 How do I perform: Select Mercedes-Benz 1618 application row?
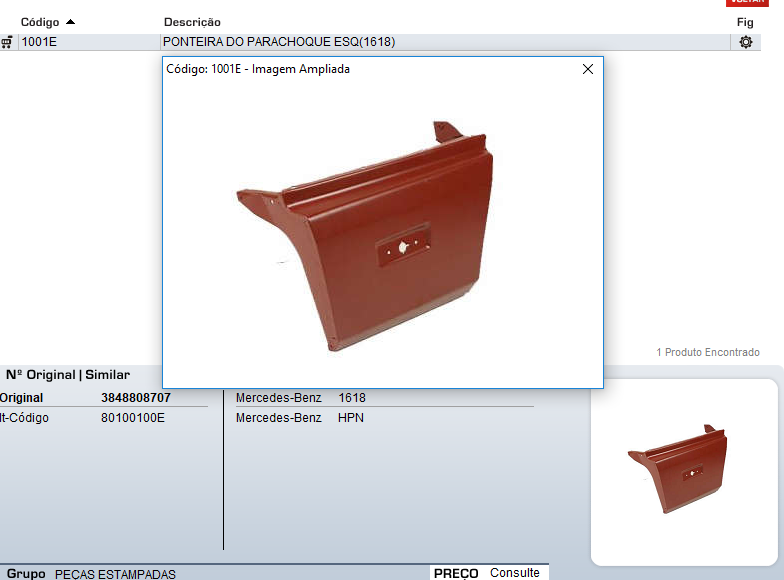(301, 398)
